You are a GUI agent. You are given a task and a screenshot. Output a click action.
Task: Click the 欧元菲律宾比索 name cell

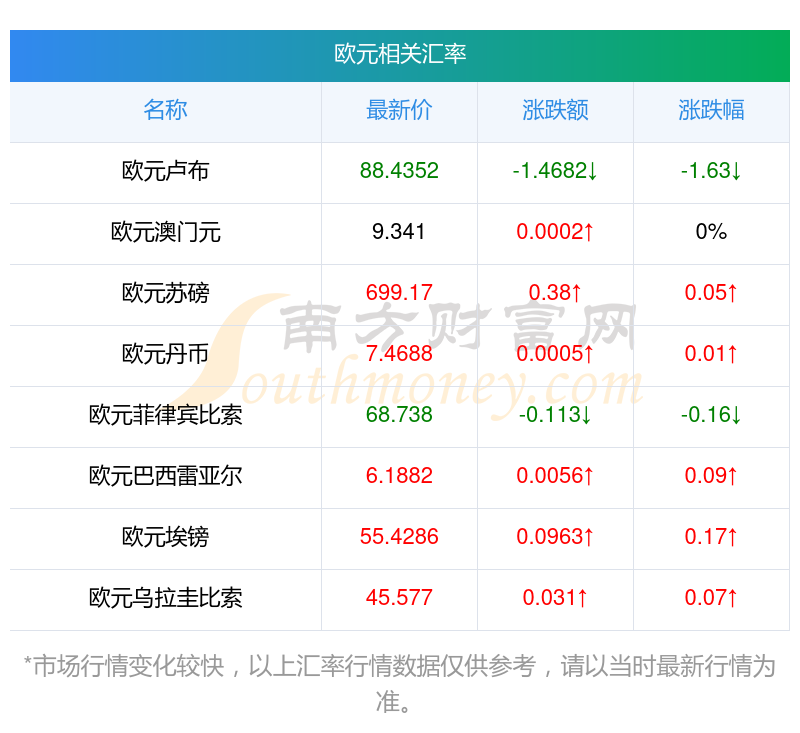pyautogui.click(x=165, y=415)
